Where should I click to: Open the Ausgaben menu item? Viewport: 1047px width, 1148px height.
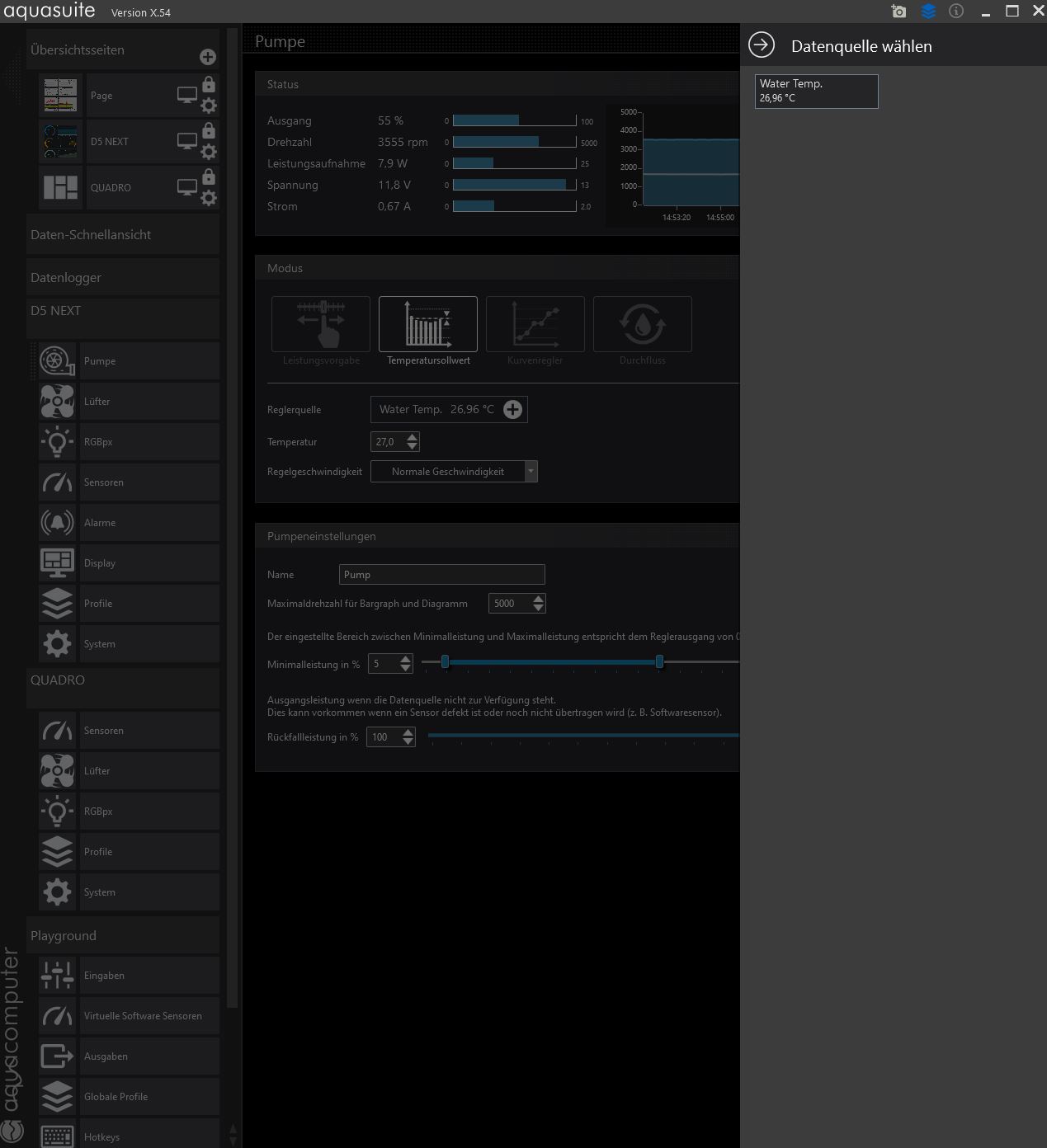[149, 1056]
